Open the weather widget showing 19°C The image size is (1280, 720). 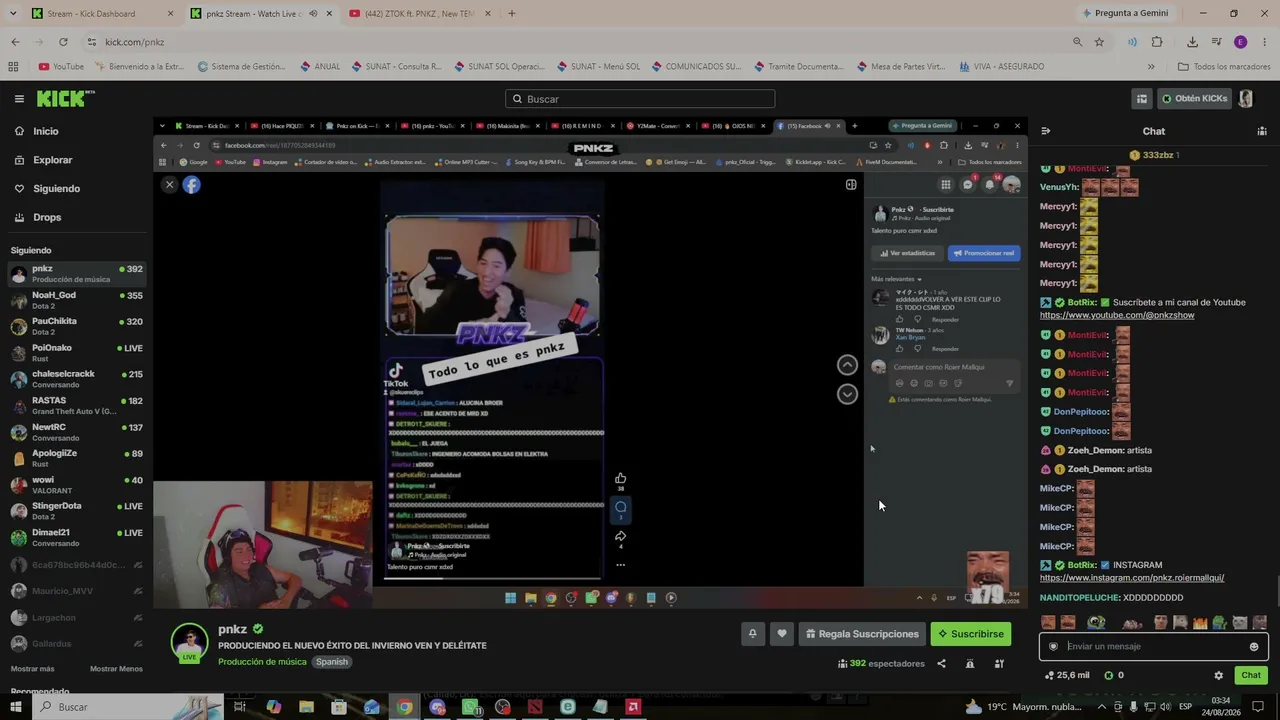(1024, 707)
